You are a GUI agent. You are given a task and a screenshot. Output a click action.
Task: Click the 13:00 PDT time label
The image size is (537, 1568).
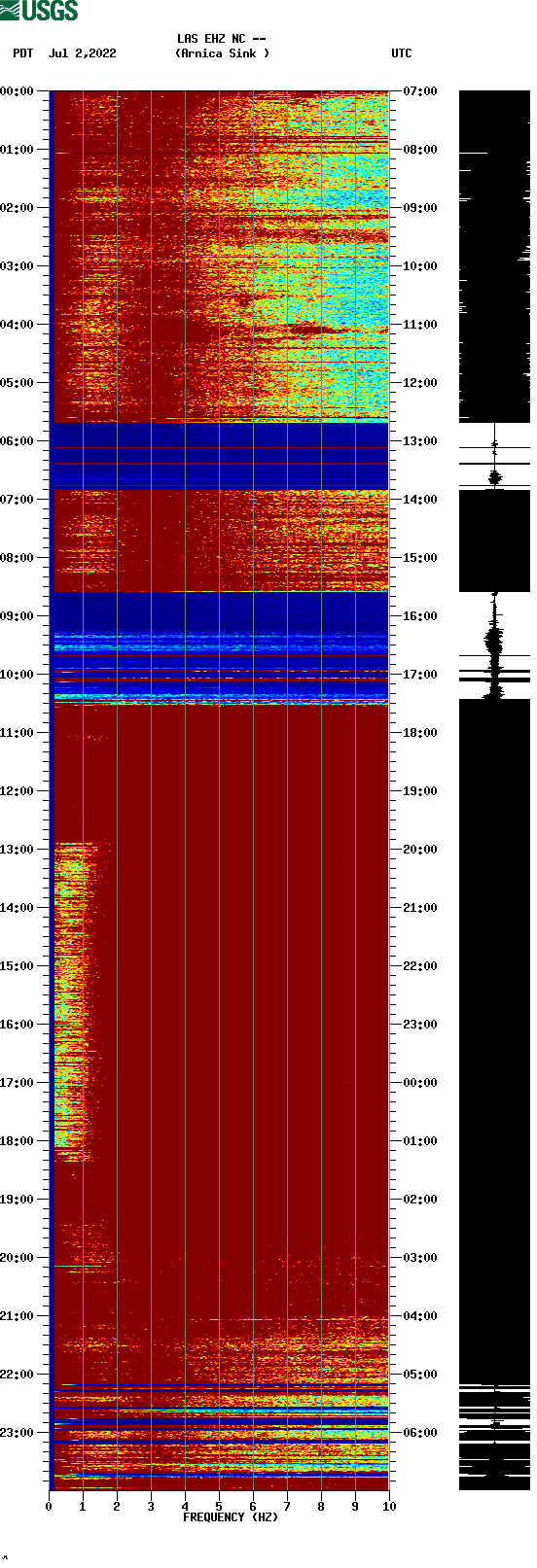(18, 850)
